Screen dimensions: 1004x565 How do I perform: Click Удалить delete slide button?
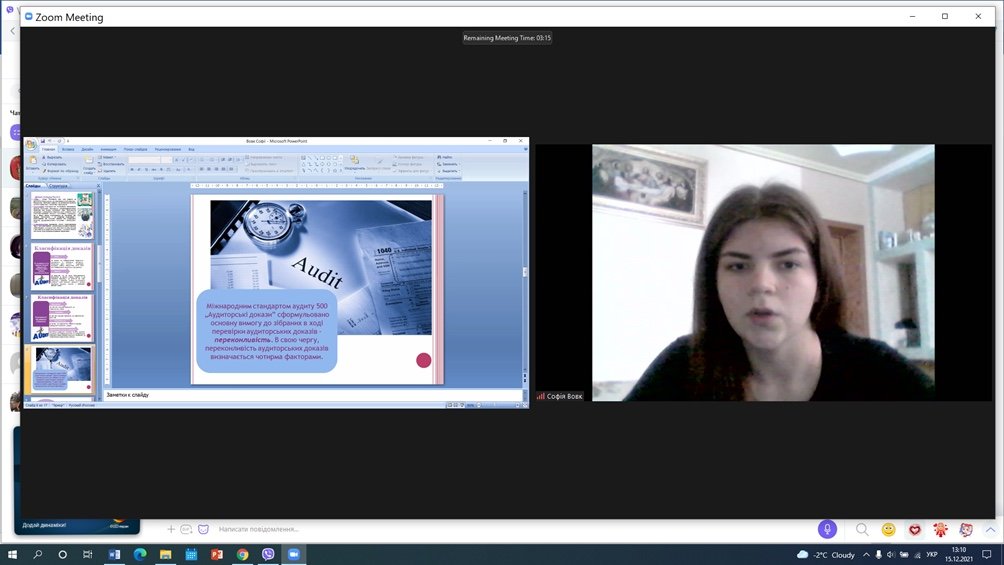click(x=106, y=171)
